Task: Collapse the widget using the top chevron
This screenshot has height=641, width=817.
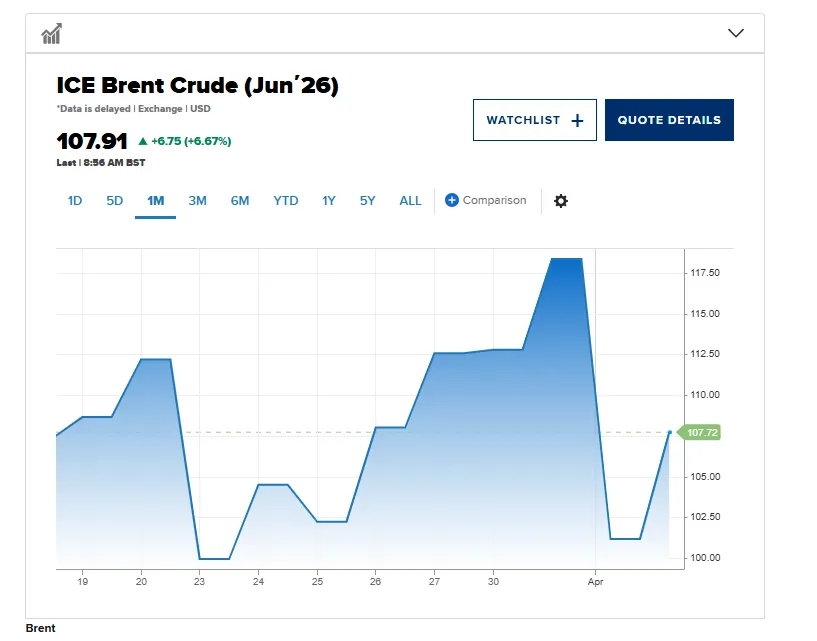Action: [736, 33]
